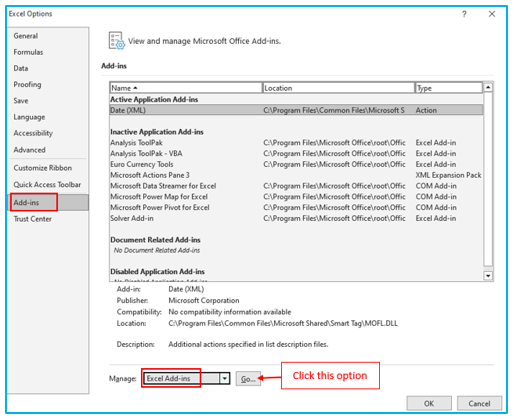Select Euro Currency Tools add-in

tap(296, 164)
